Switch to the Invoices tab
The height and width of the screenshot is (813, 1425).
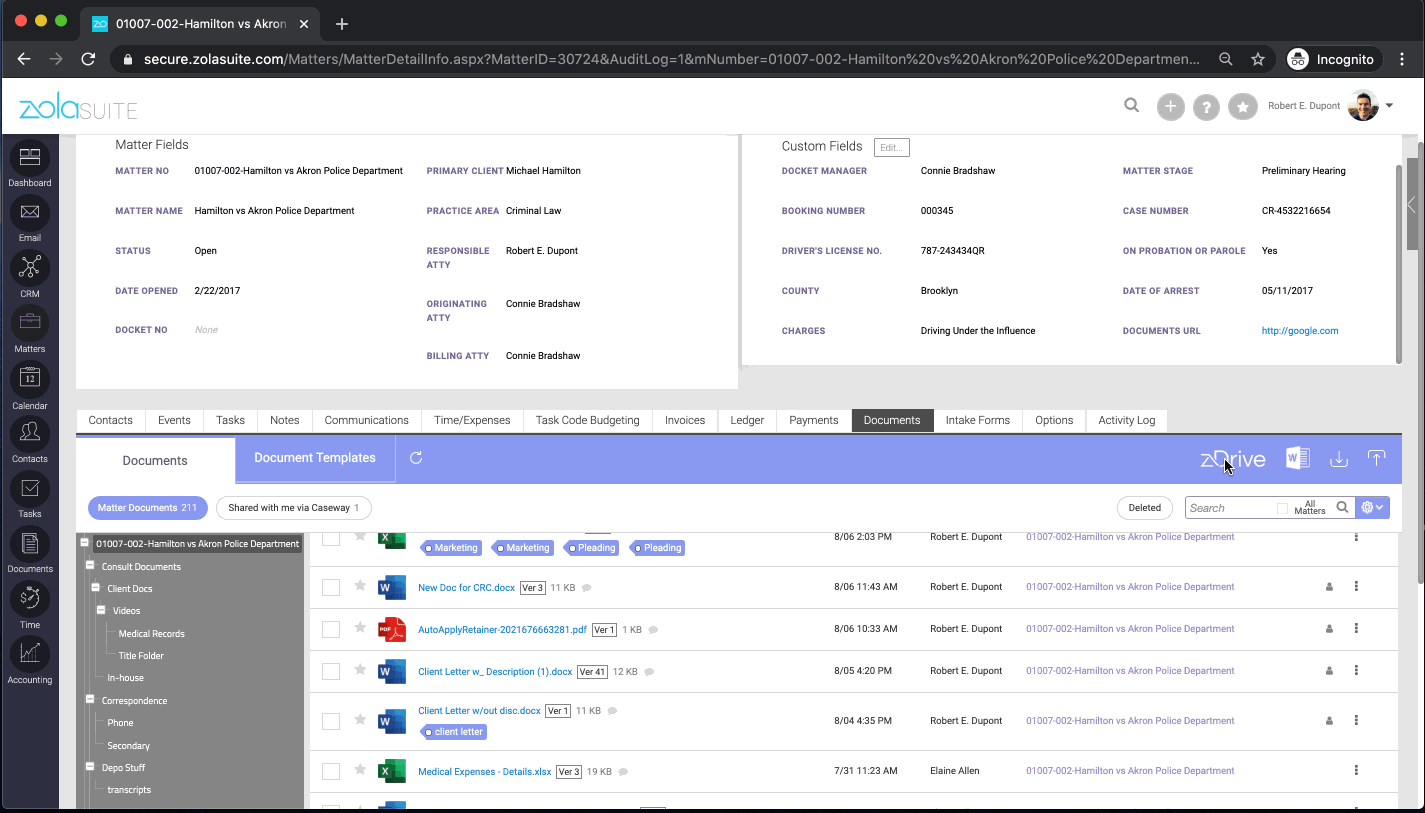click(685, 420)
